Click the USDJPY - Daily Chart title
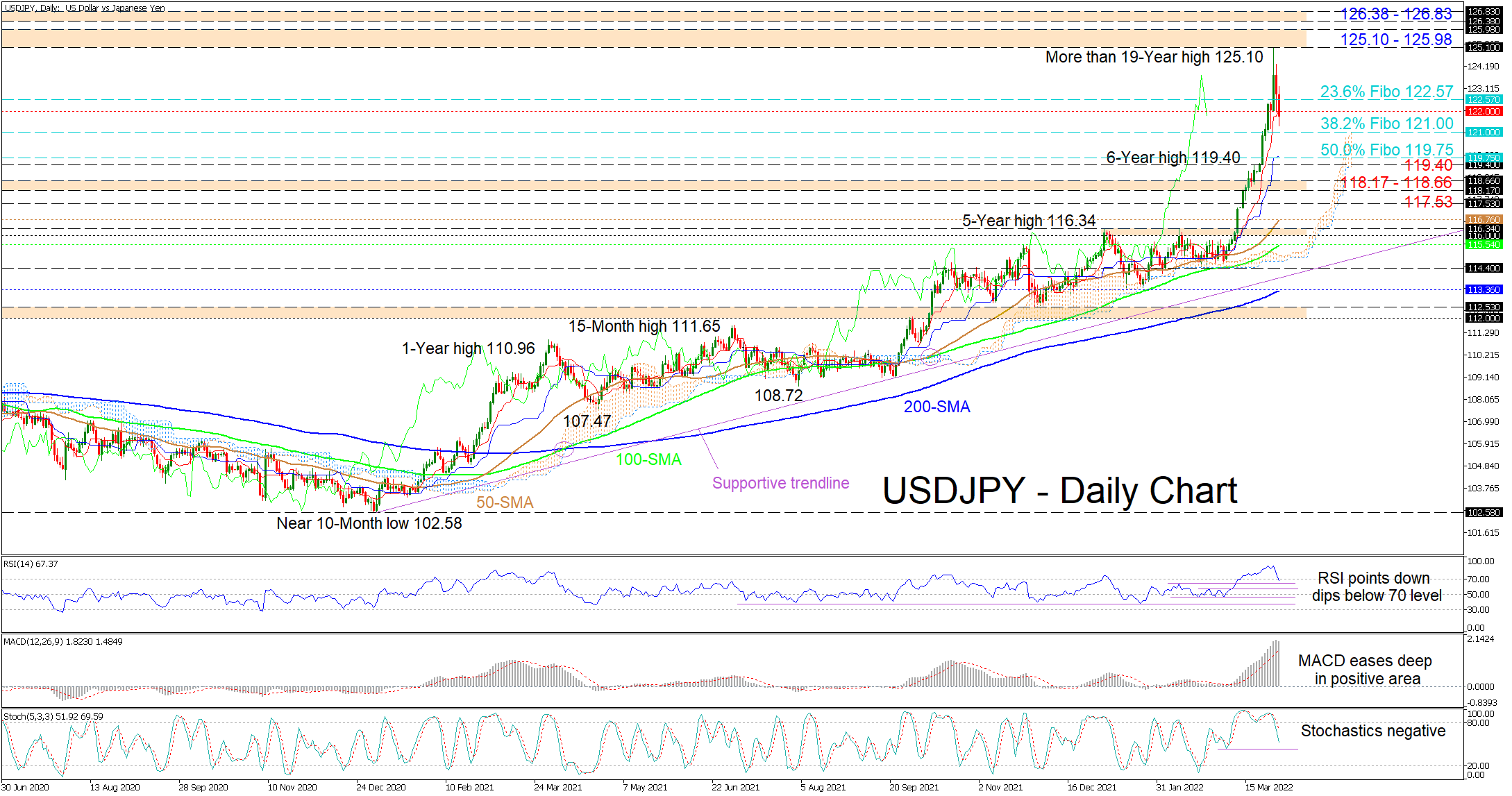 pyautogui.click(x=1059, y=491)
